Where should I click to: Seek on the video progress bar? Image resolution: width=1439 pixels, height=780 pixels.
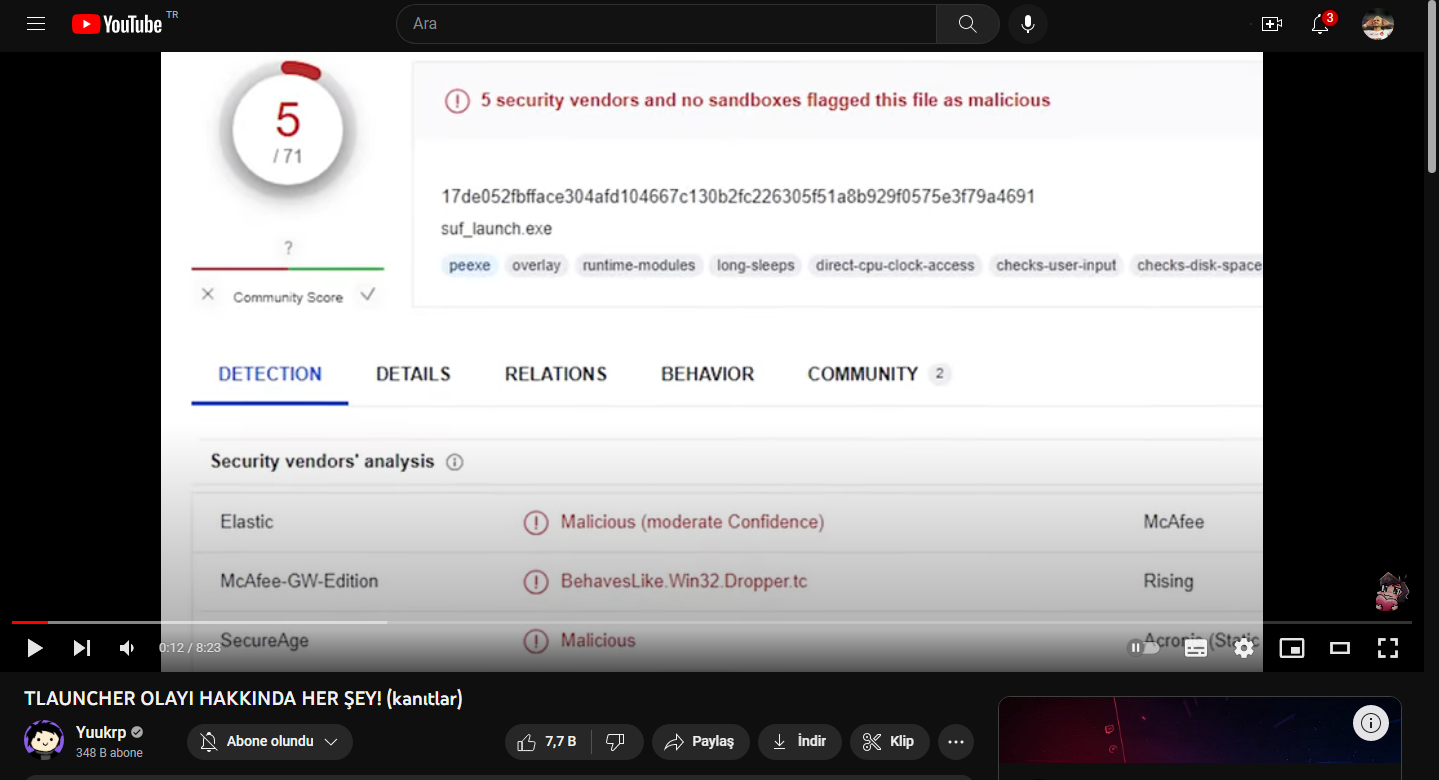(712, 622)
